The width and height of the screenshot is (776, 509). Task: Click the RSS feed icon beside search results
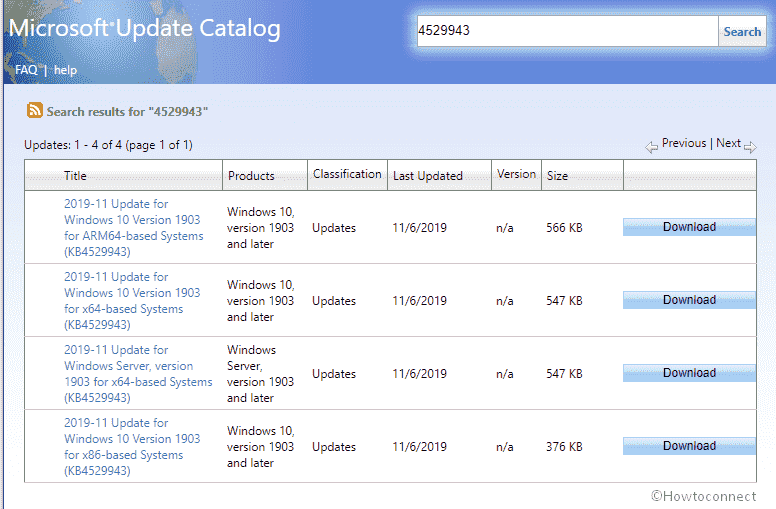click(35, 110)
